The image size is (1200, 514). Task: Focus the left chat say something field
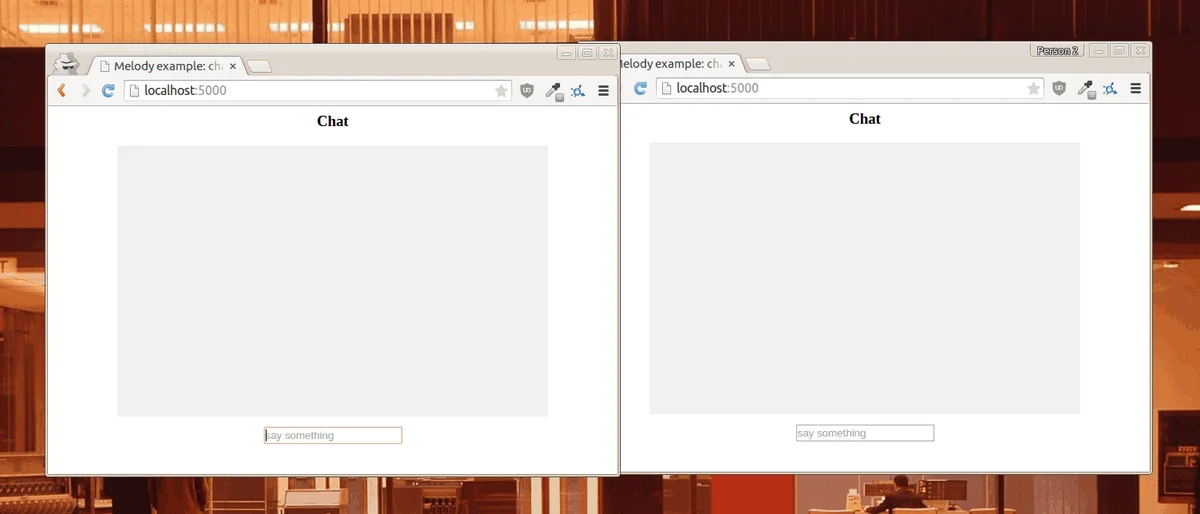333,435
